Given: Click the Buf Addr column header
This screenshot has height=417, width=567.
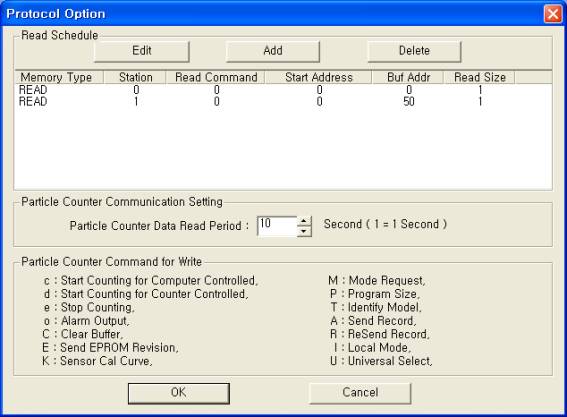Looking at the screenshot, I should point(408,77).
